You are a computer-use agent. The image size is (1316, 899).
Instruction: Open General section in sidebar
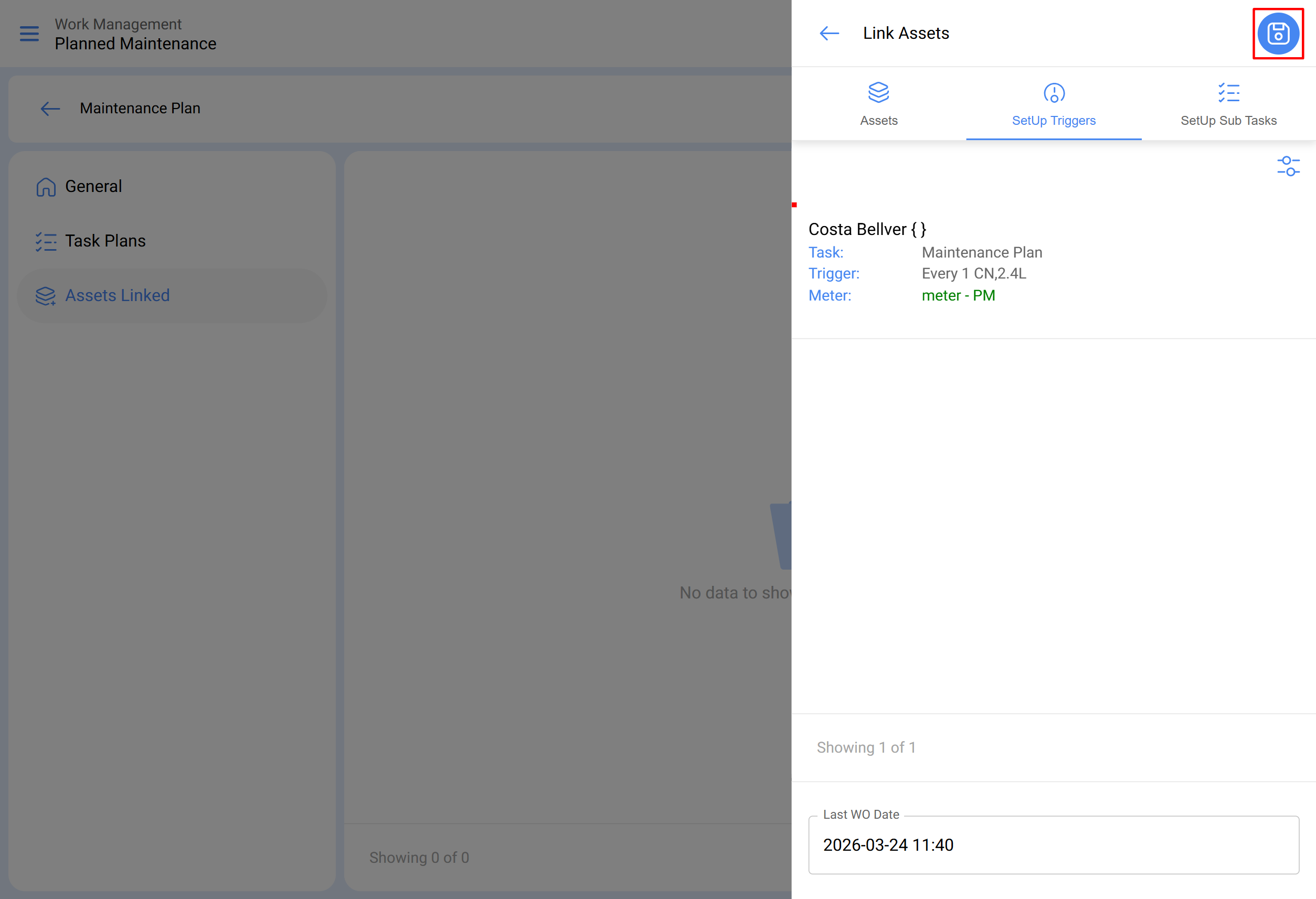coord(93,186)
